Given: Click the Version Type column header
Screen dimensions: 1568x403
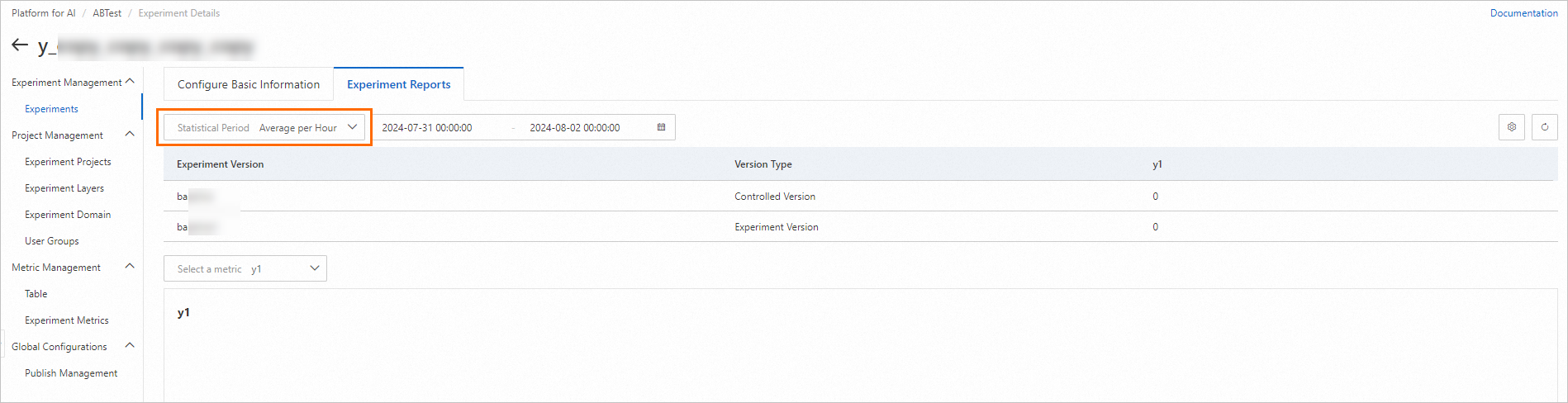Looking at the screenshot, I should coord(763,164).
